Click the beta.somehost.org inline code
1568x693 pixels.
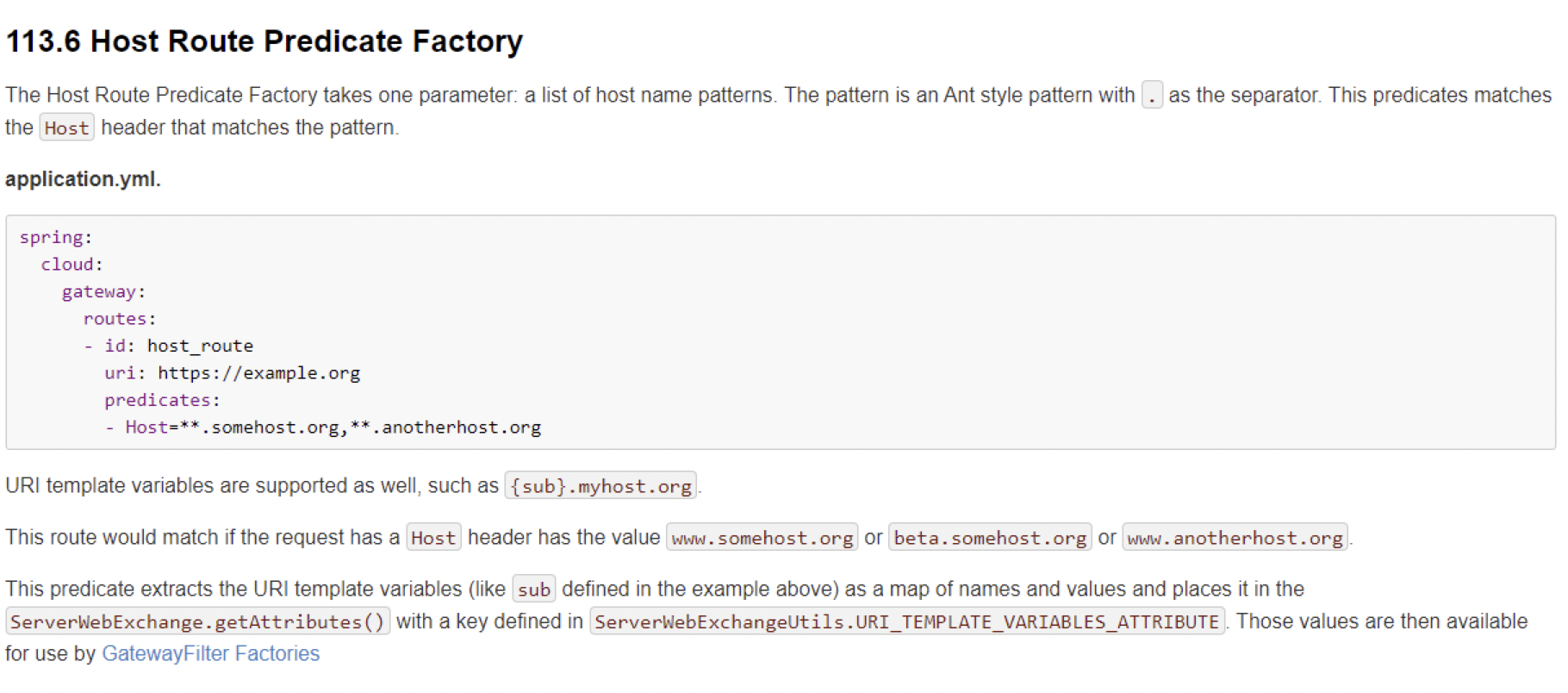(x=990, y=538)
